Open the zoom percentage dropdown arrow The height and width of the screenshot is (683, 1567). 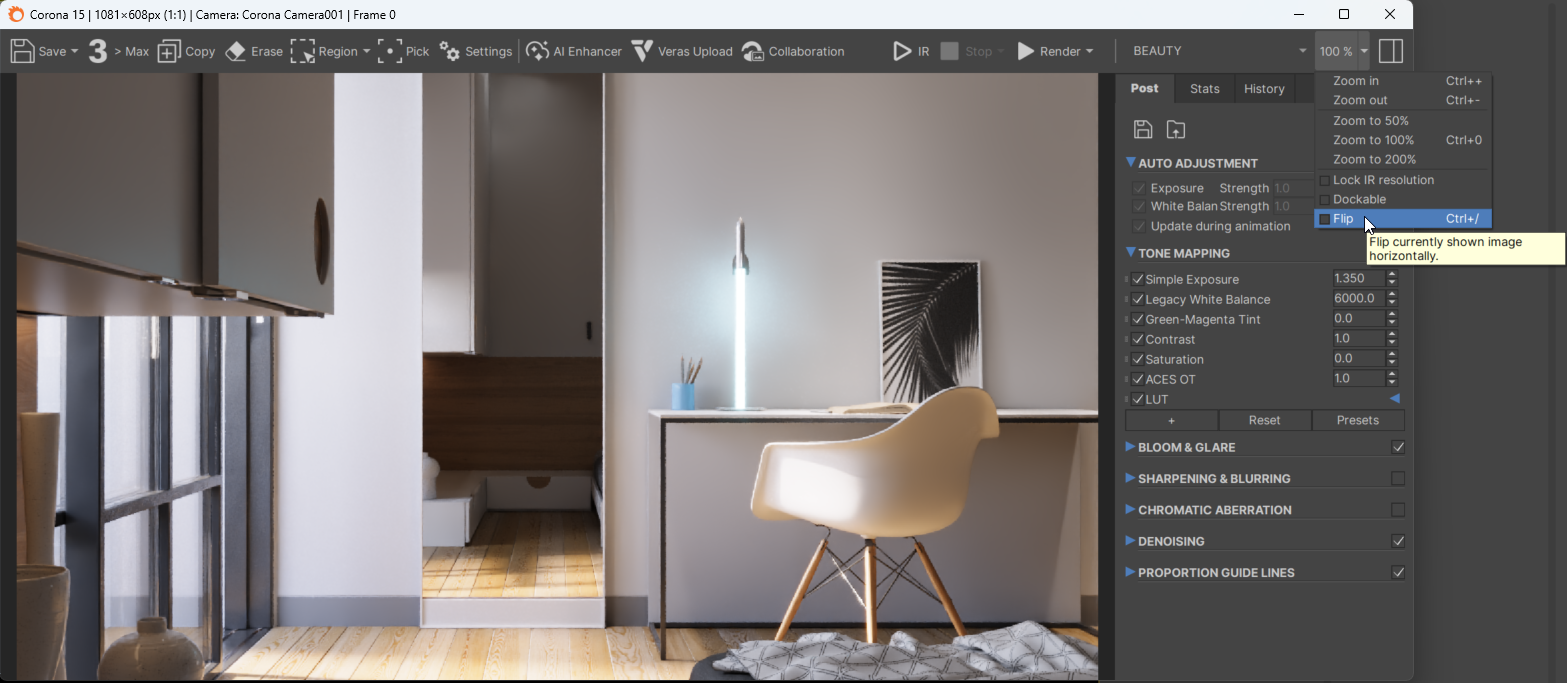(x=1364, y=51)
